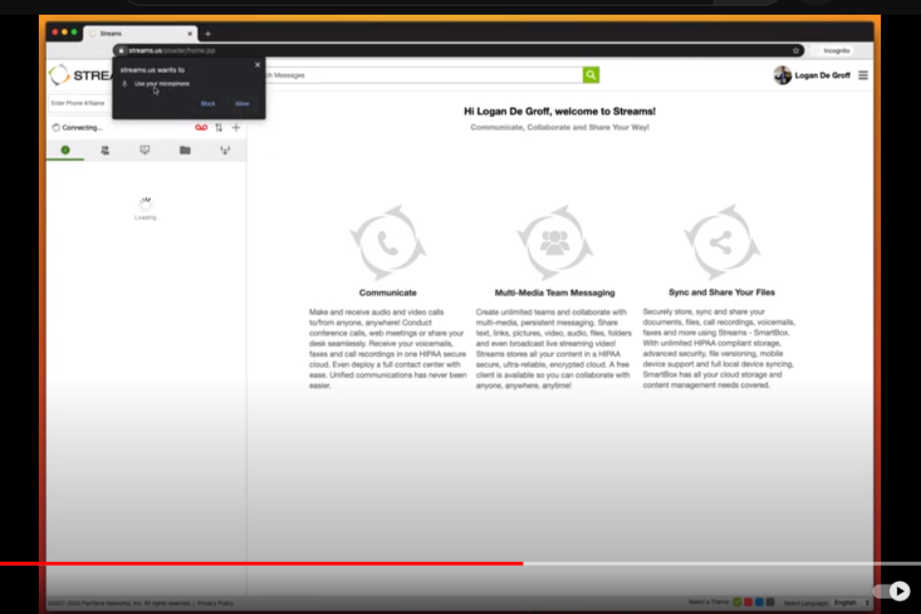Switch to the last sidebar tab icon
Viewport: 921px width, 614px height.
[x=225, y=150]
